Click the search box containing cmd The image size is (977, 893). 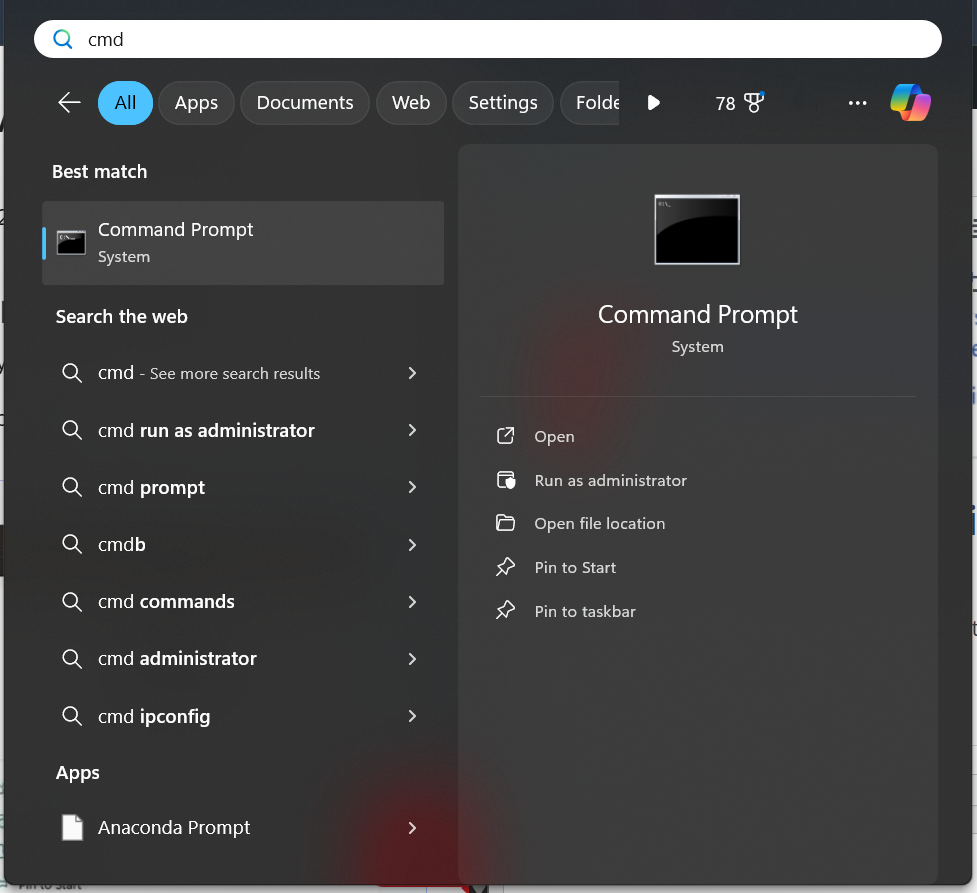pyautogui.click(x=488, y=40)
